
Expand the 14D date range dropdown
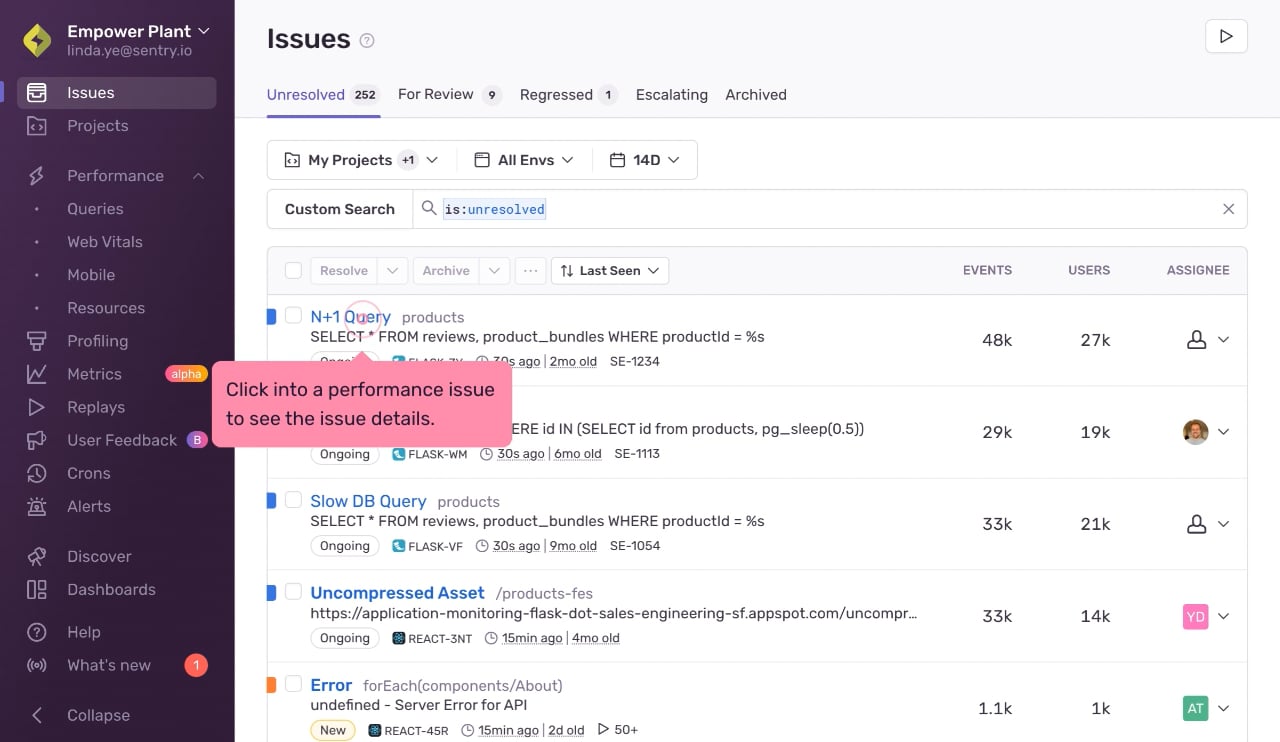click(x=645, y=160)
